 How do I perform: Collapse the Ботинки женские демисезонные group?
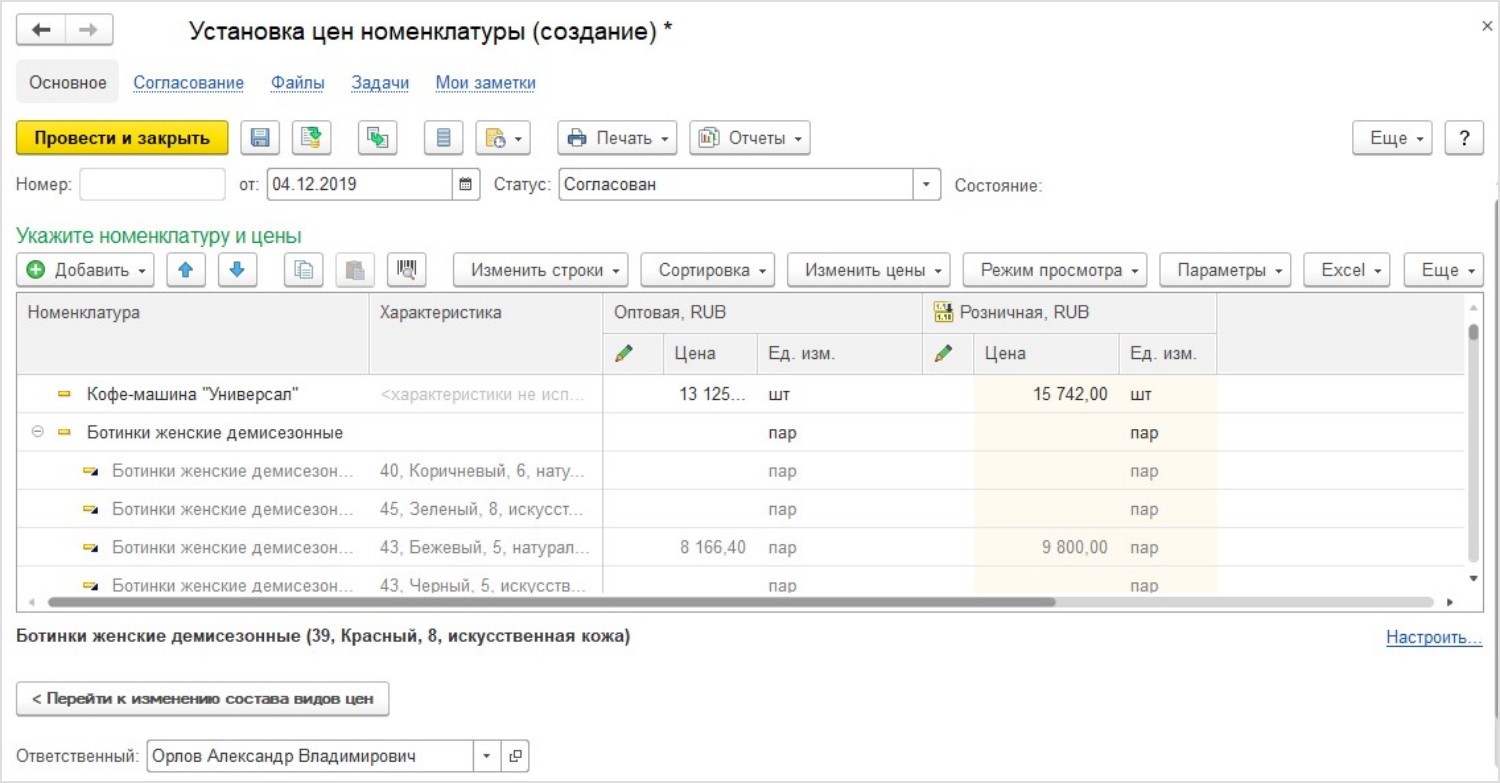click(x=38, y=433)
